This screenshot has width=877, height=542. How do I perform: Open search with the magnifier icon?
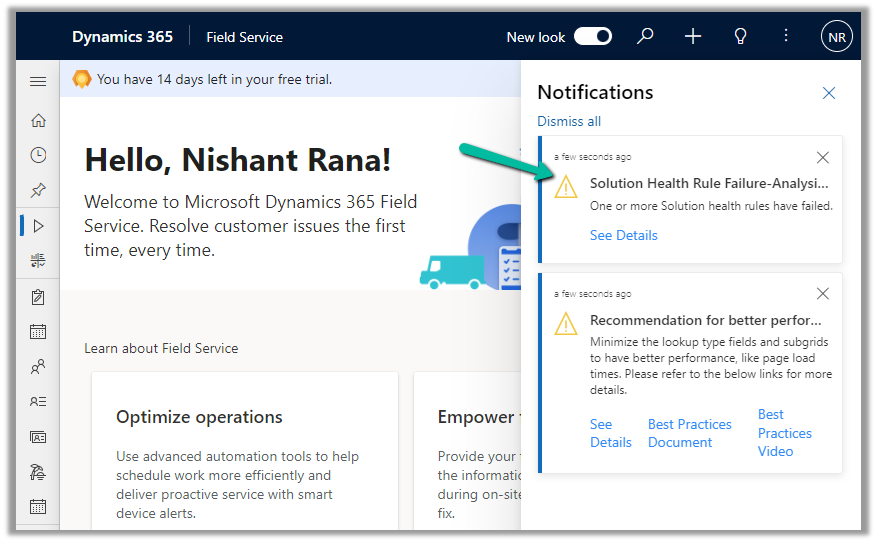tap(645, 37)
